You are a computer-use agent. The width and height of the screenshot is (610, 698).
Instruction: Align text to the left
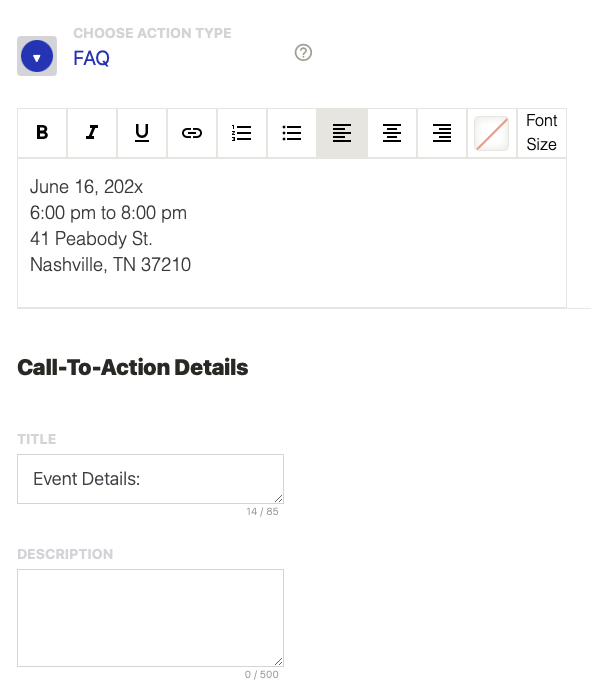click(x=342, y=133)
